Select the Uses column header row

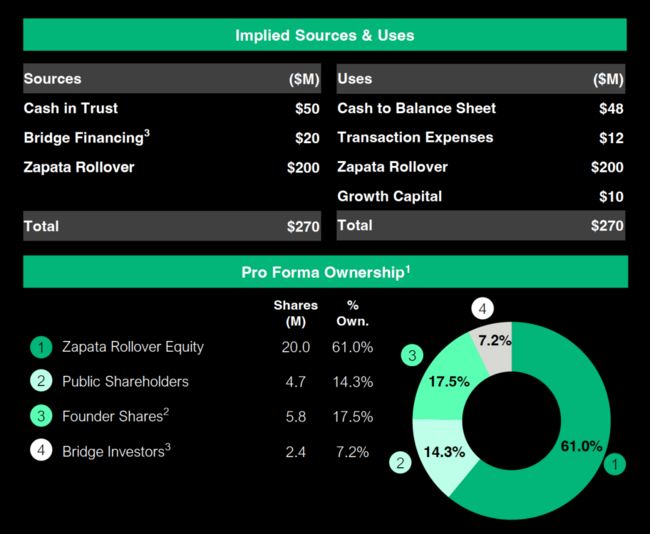pyautogui.click(x=481, y=78)
